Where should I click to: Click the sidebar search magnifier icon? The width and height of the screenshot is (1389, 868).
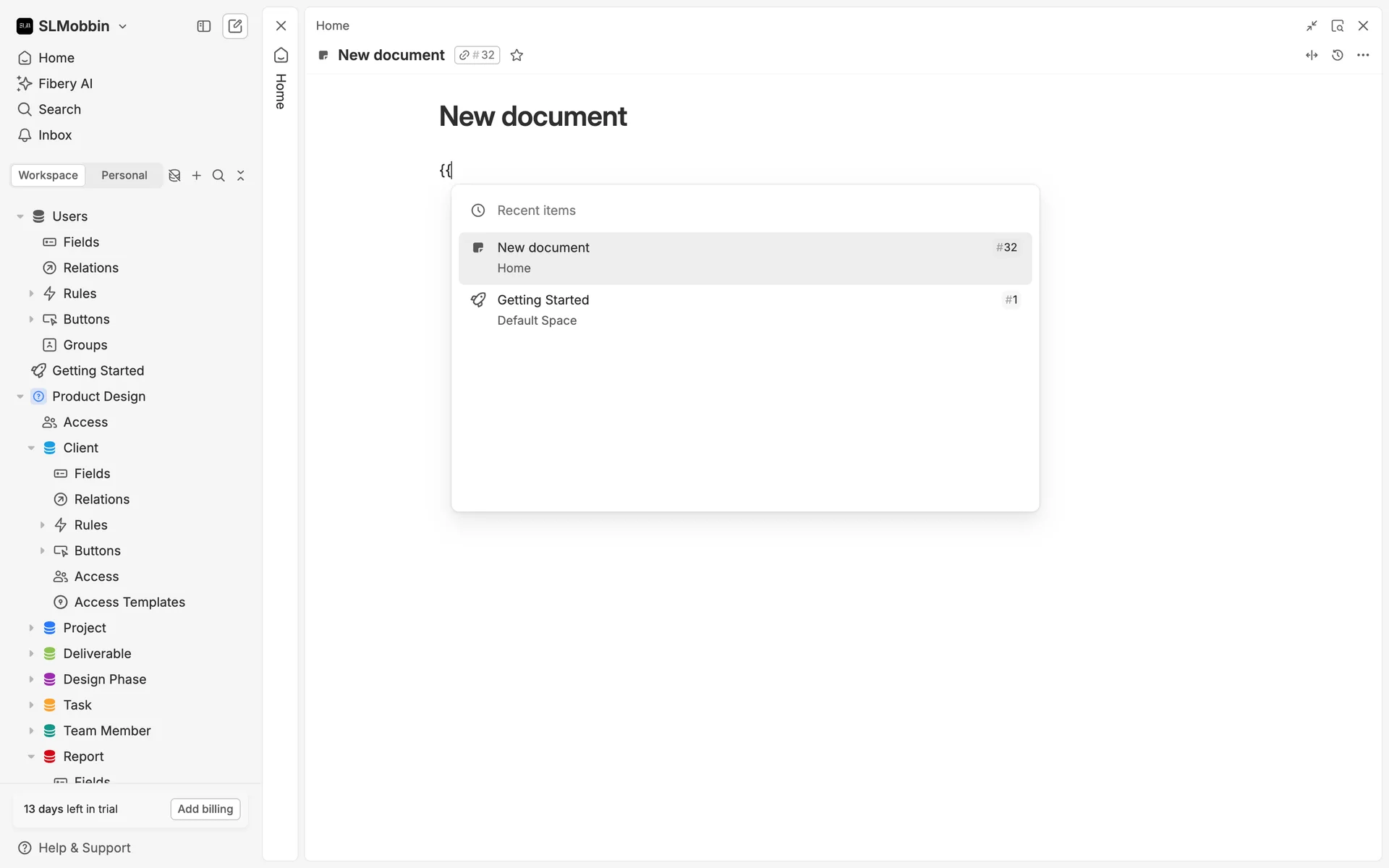pos(218,176)
